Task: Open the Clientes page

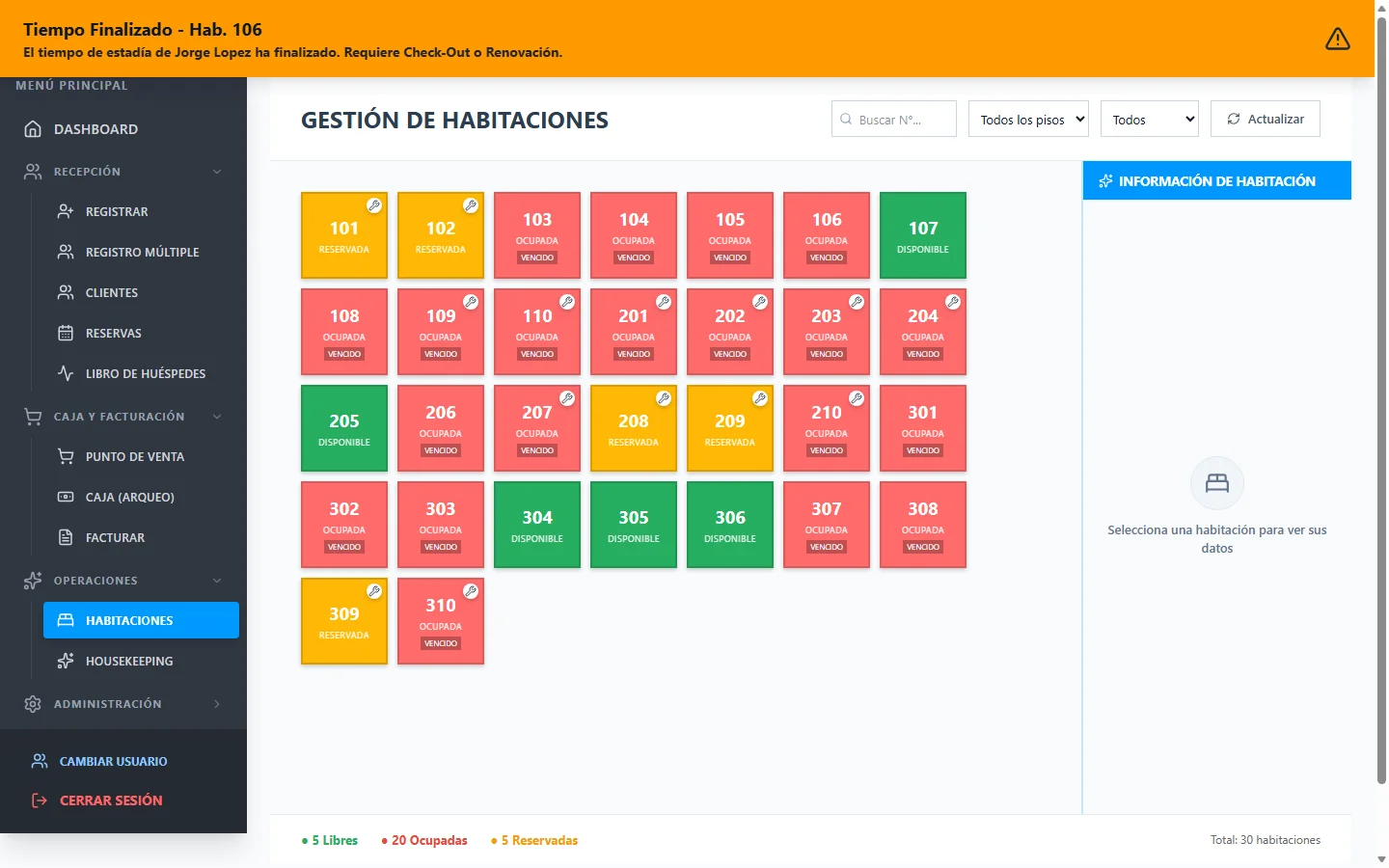Action: pos(141,292)
